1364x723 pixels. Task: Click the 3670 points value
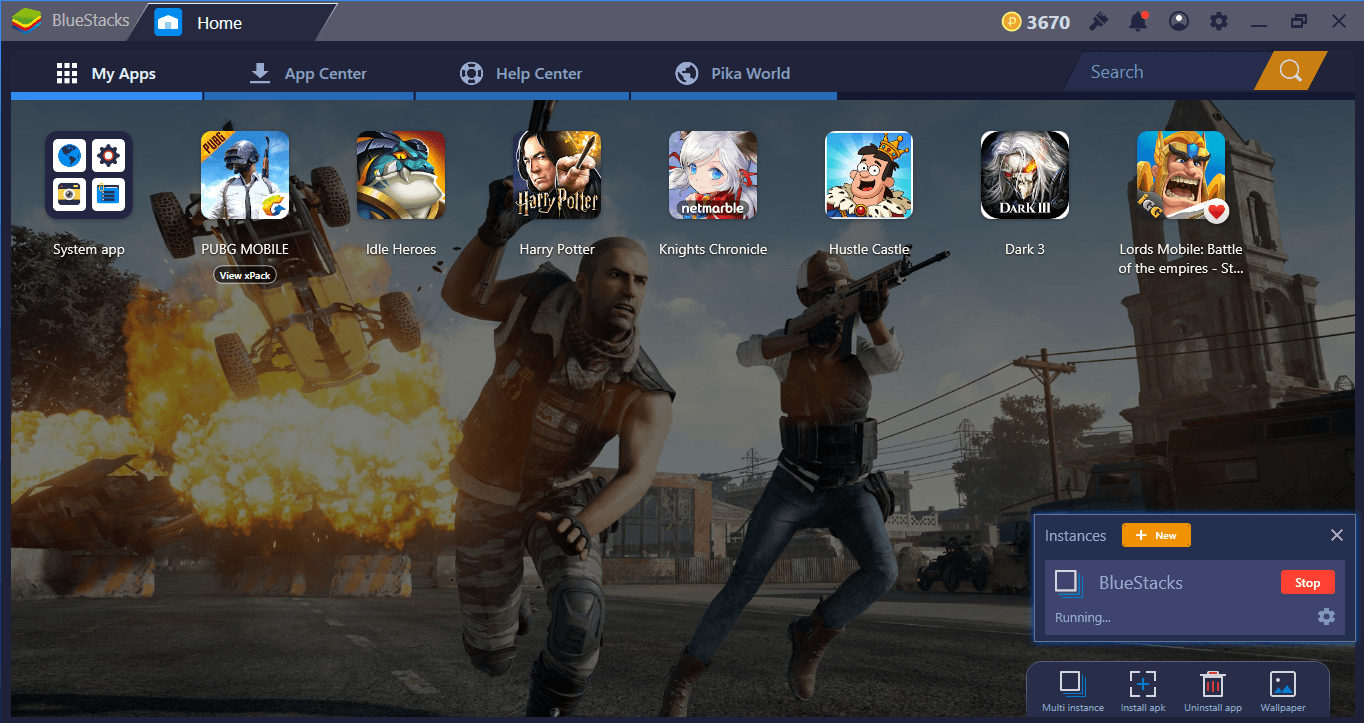coord(1048,22)
